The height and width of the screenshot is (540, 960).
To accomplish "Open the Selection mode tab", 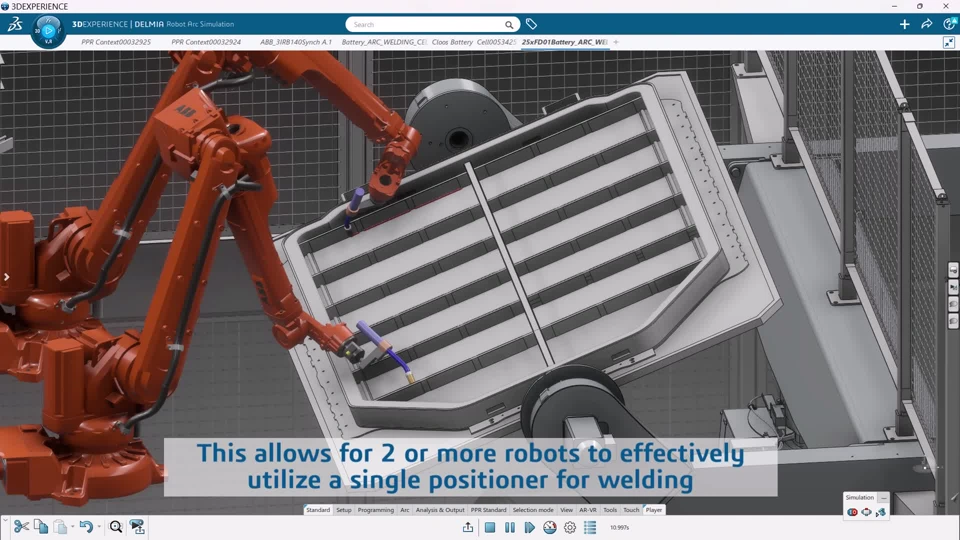I will click(533, 509).
